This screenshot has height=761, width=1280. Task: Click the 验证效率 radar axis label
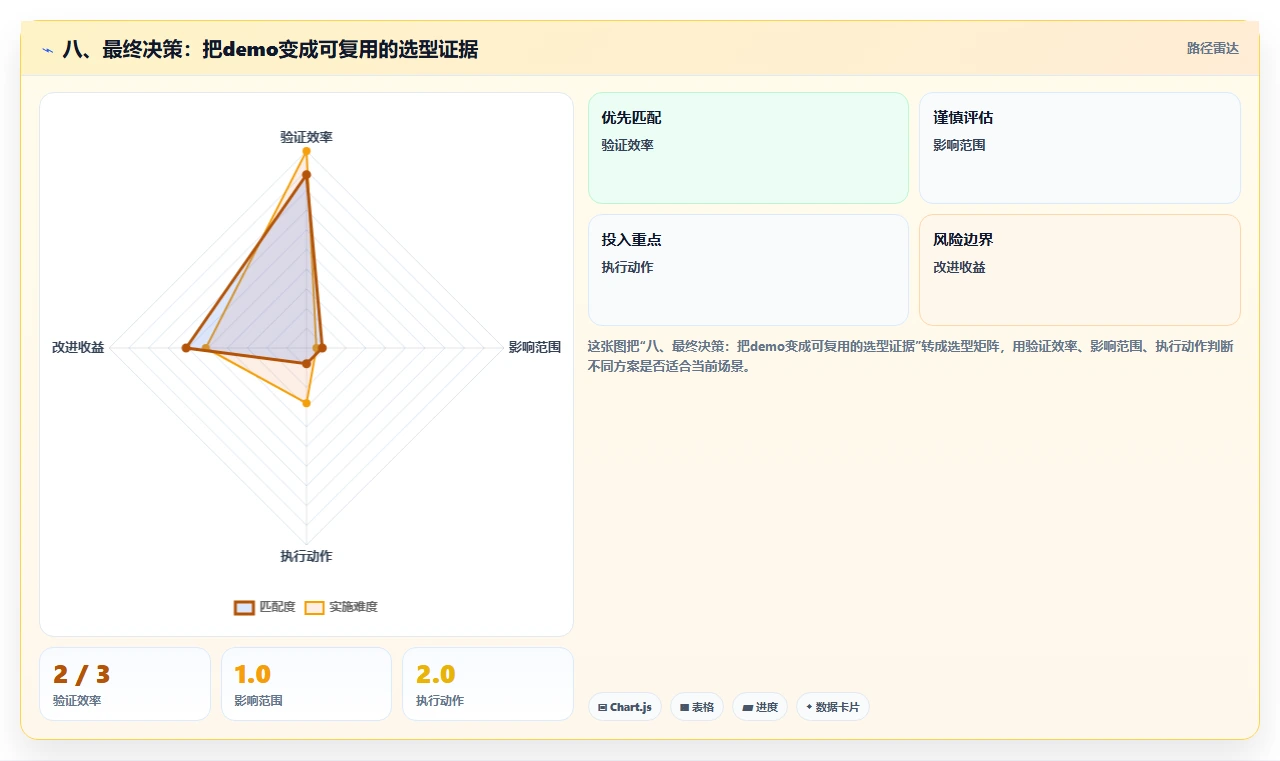[306, 137]
